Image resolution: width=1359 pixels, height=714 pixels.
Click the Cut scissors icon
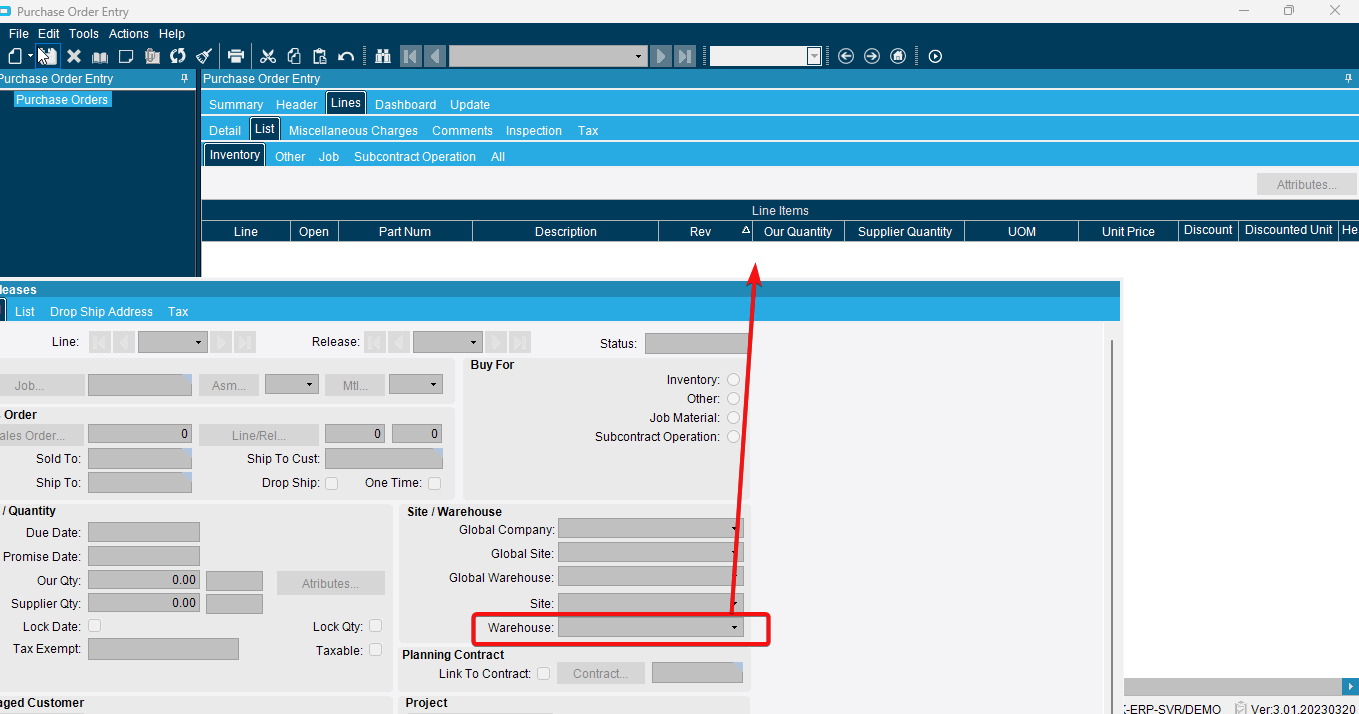tap(268, 56)
